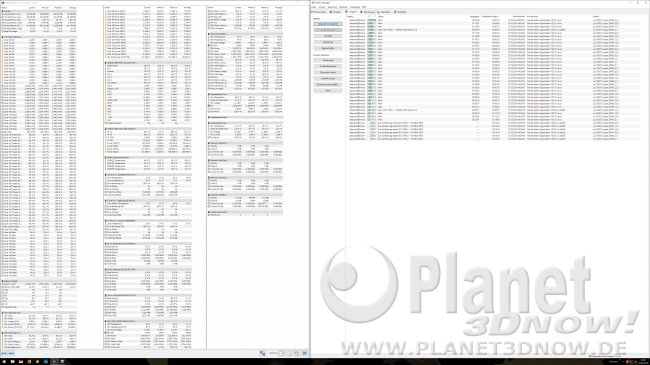Click the clock icon in HWiNFO footer
The width and height of the screenshot is (650, 365).
tap(281, 353)
